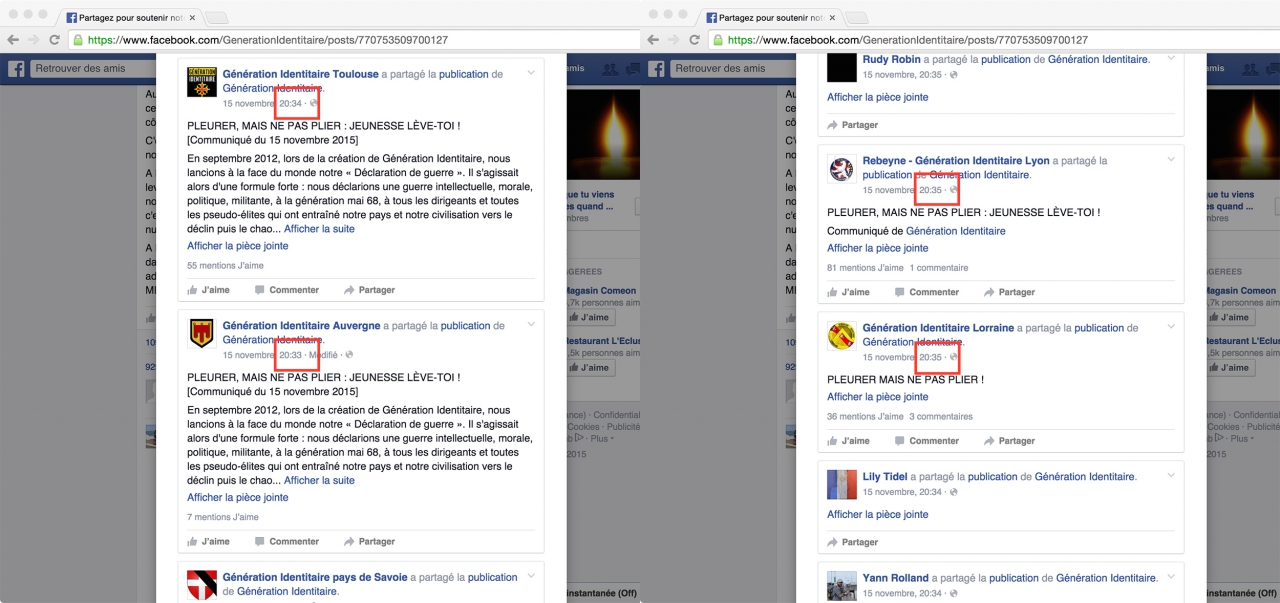The image size is (1280, 603).
Task: Select the 'Partagez pour soutenir' tab in right window
Action: tap(770, 17)
